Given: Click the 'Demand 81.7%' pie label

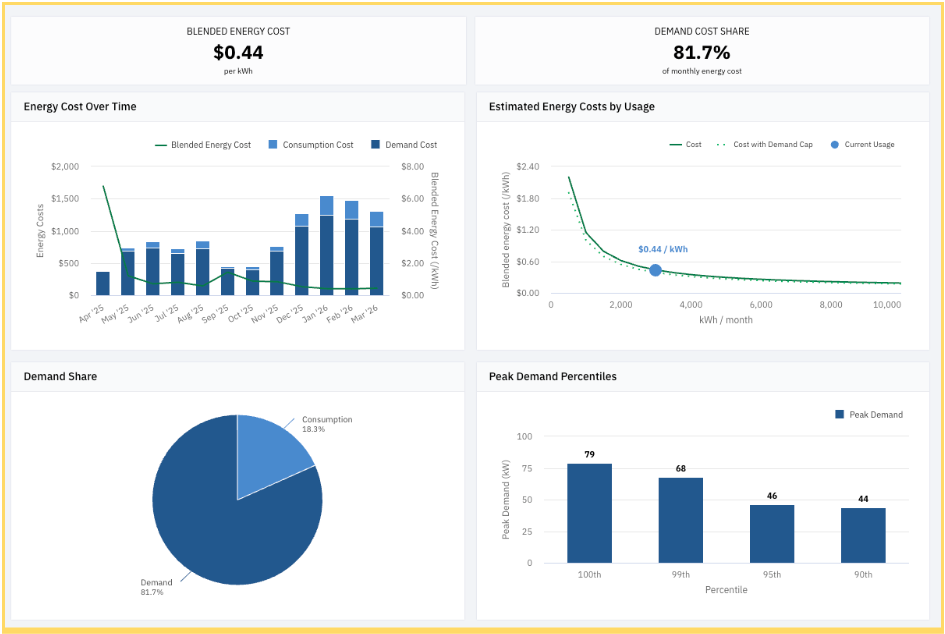Looking at the screenshot, I should 156,587.
